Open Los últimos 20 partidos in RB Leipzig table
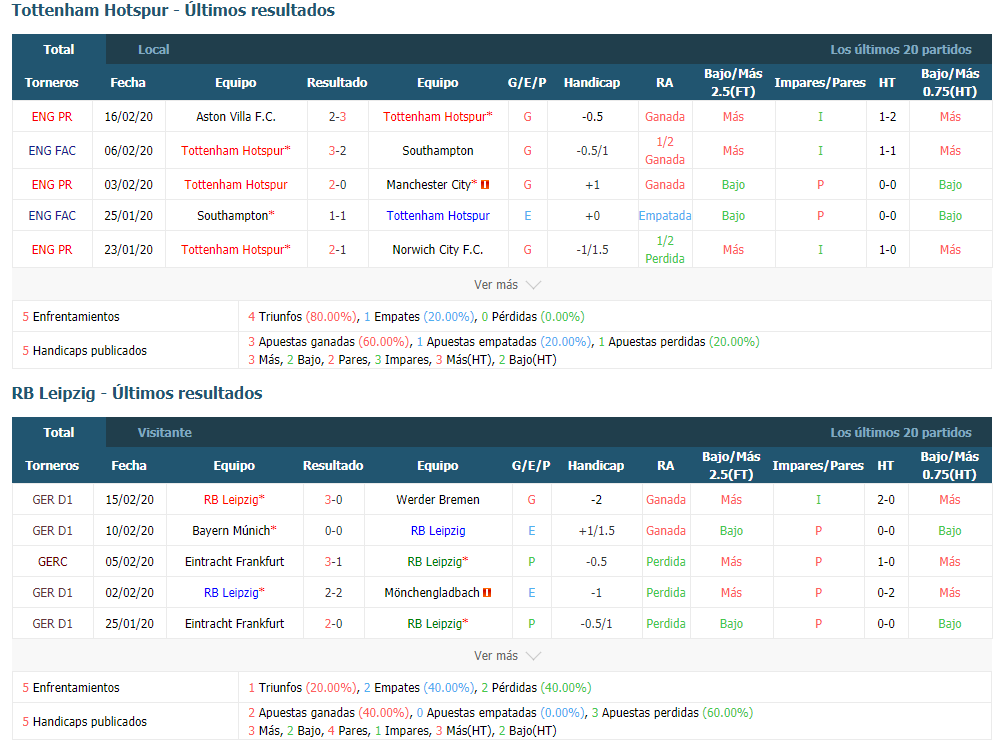Screen dimensions: 1004x747 [x=901, y=432]
